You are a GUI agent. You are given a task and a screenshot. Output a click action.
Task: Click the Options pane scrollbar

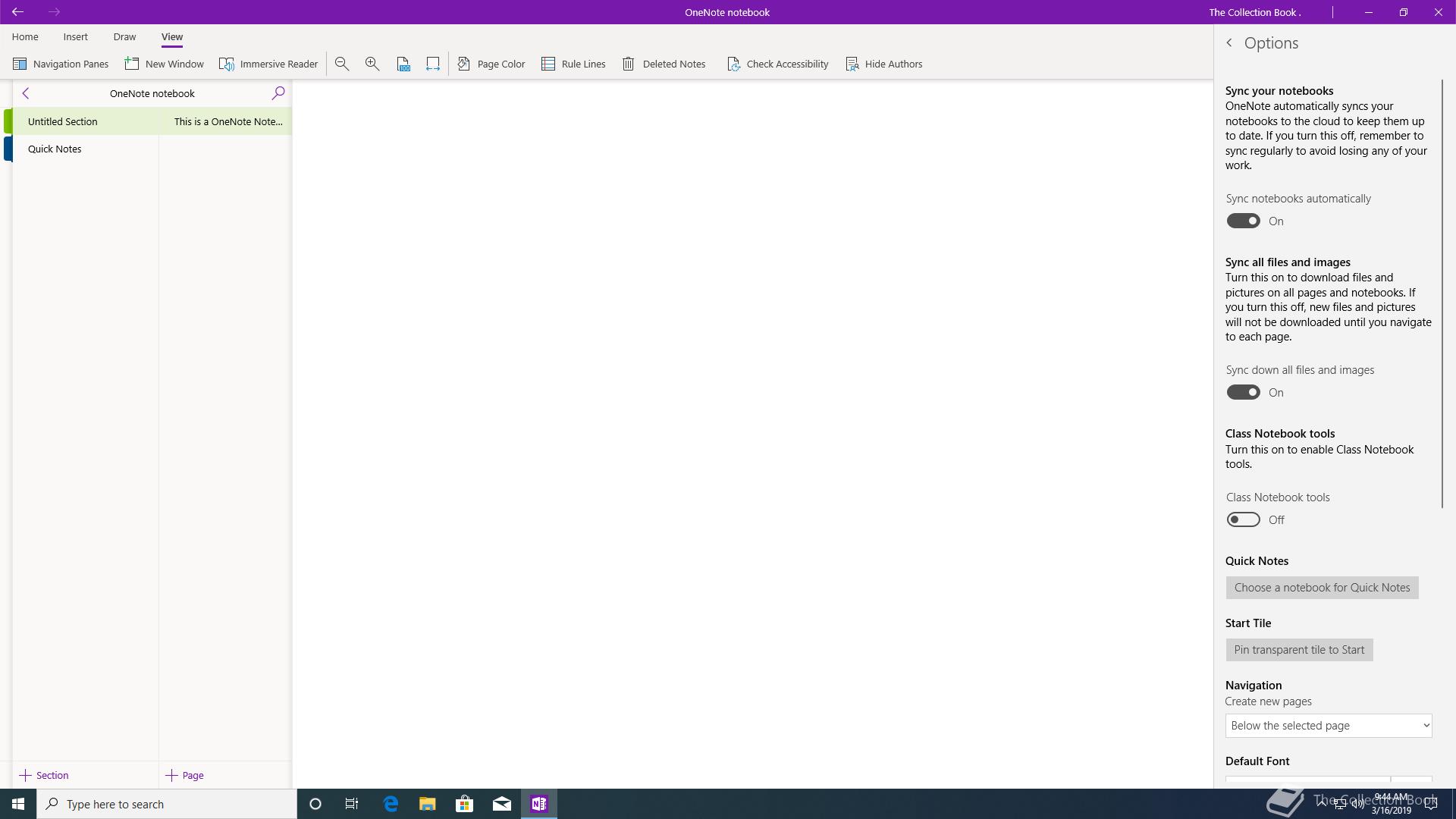(x=1442, y=294)
